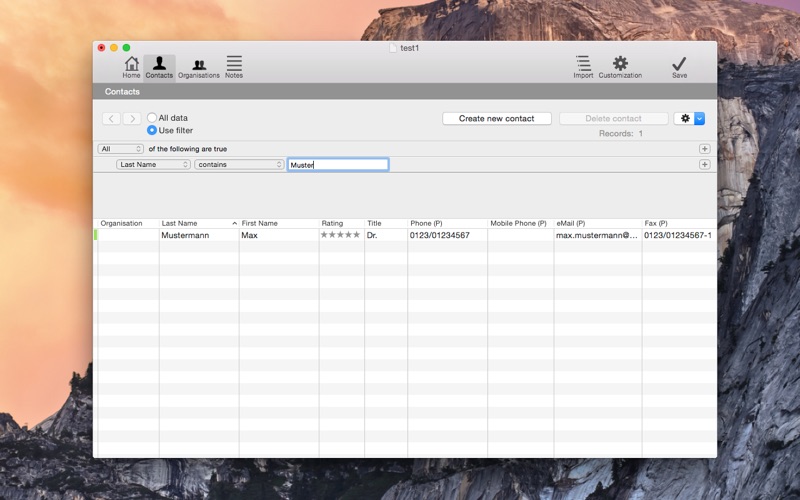
Task: Click the Import toolbar icon
Action: [583, 67]
